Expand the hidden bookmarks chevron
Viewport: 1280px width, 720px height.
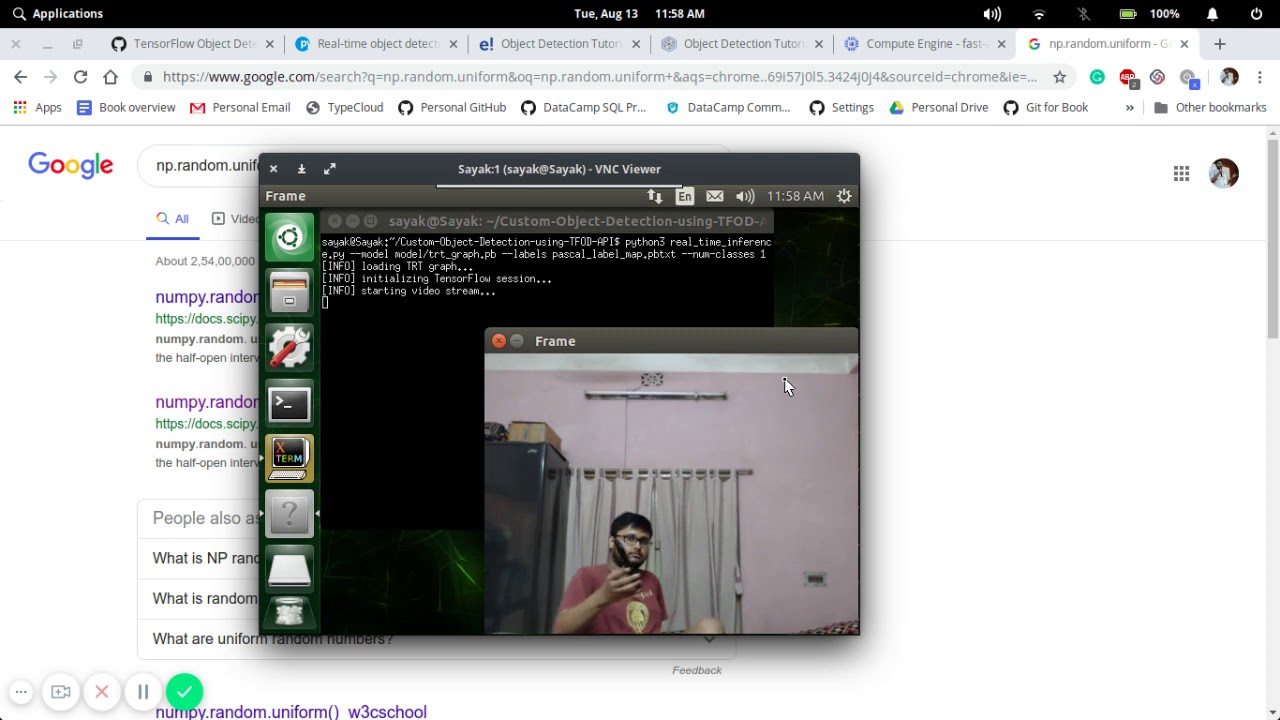[x=1130, y=108]
